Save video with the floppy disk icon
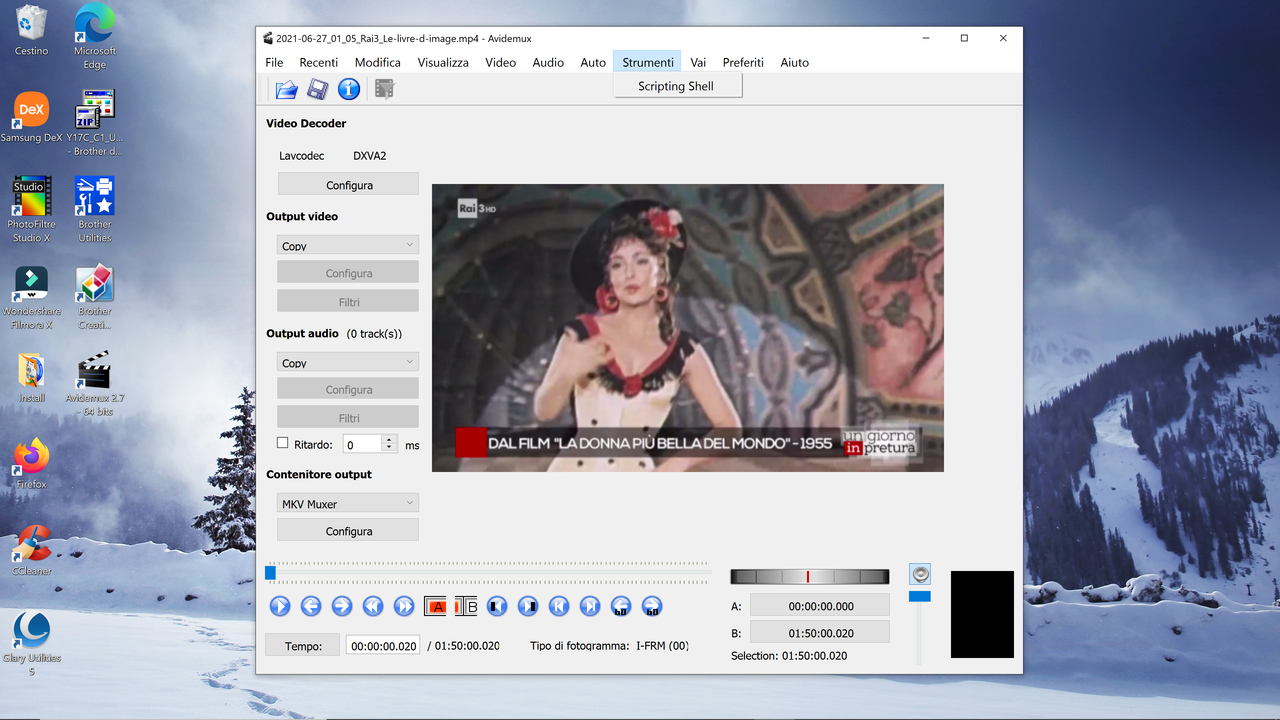Image resolution: width=1280 pixels, height=720 pixels. (317, 89)
